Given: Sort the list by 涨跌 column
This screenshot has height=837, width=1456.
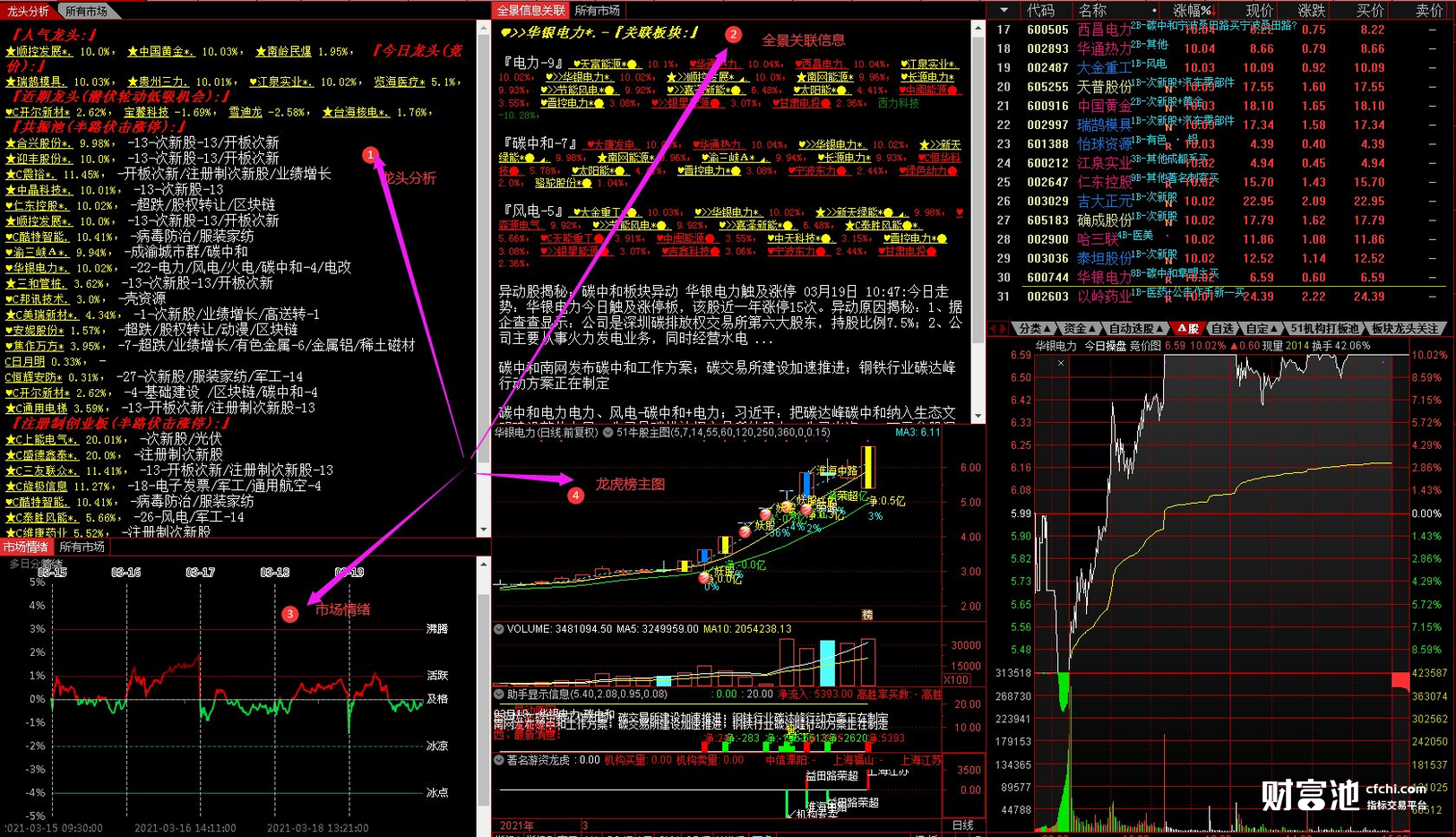Looking at the screenshot, I should coord(1312,10).
